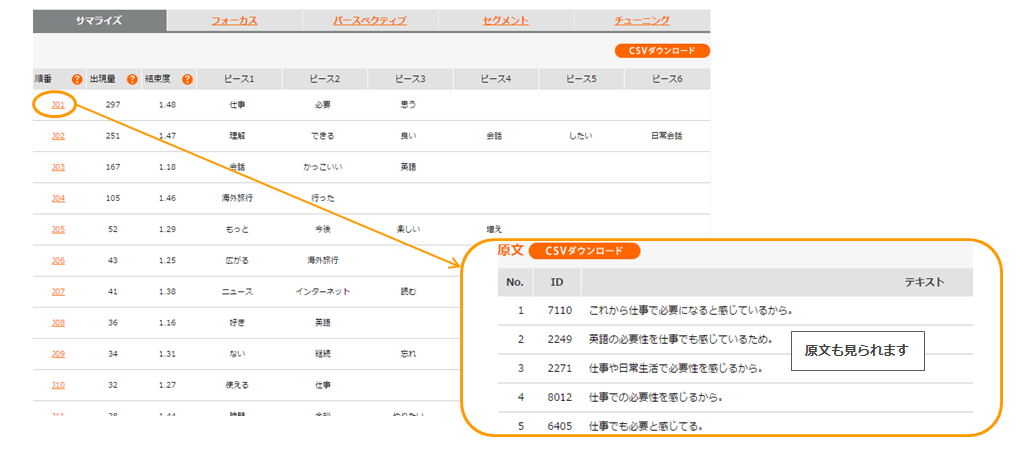
Task: Click the CSVダウンロード button next to 原文
Action: tap(584, 251)
